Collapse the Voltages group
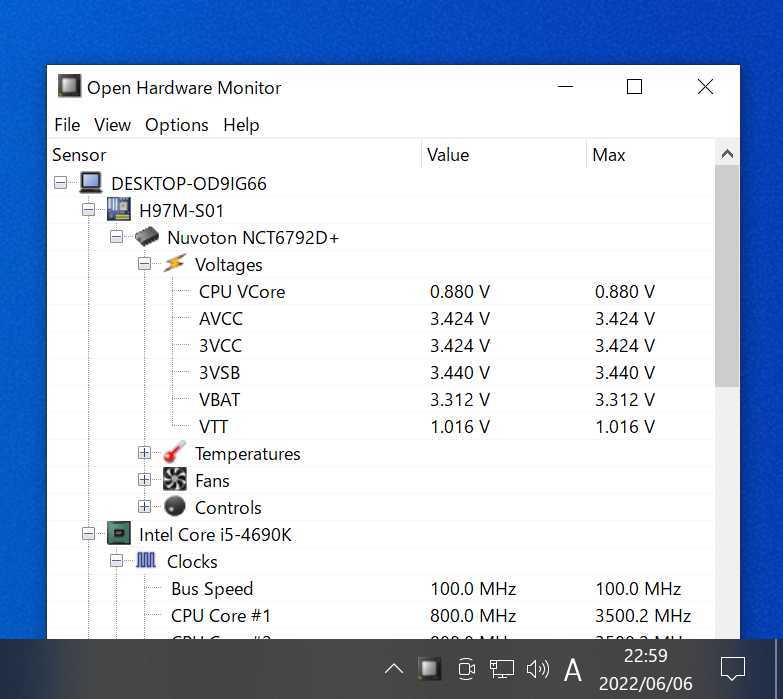Image resolution: width=783 pixels, height=699 pixels. 144,264
